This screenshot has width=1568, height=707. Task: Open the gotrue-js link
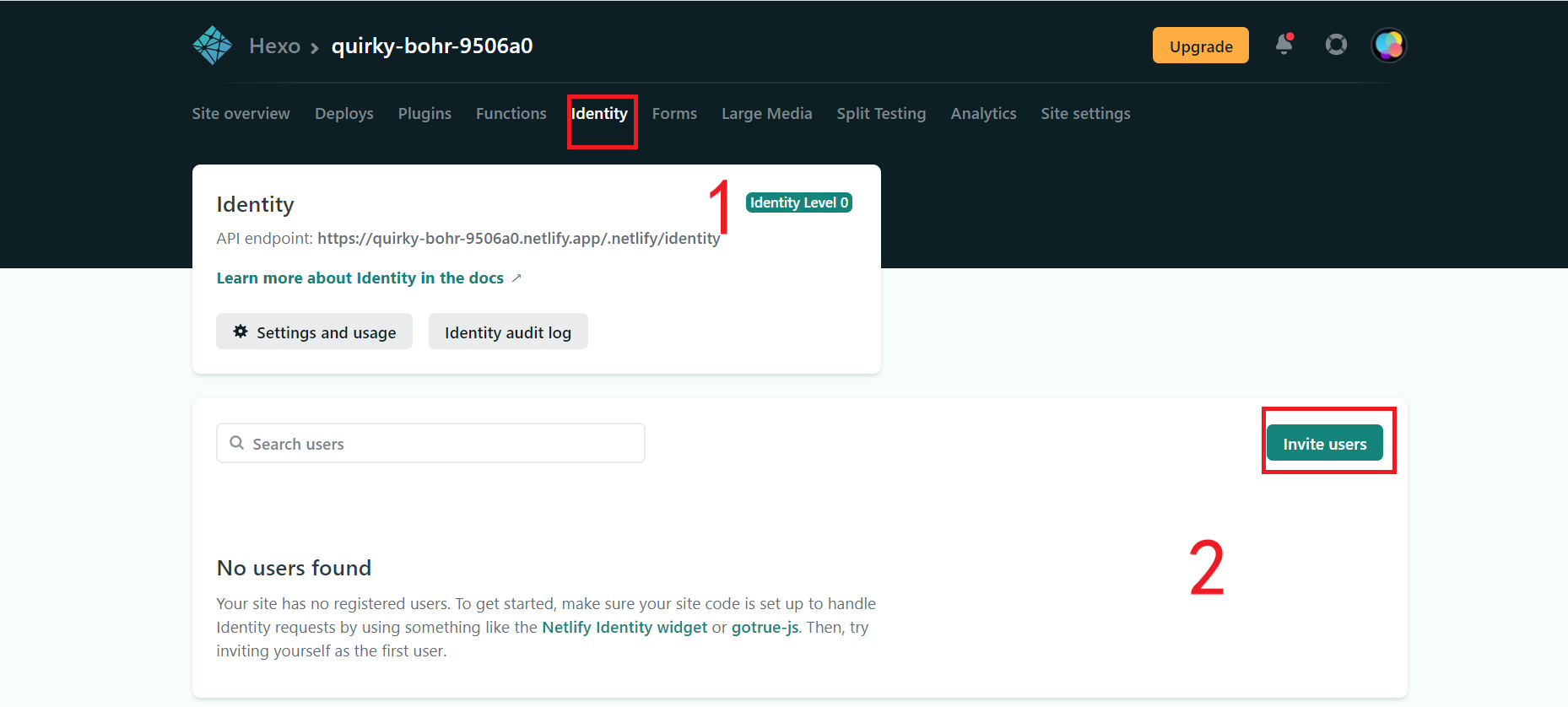click(765, 627)
